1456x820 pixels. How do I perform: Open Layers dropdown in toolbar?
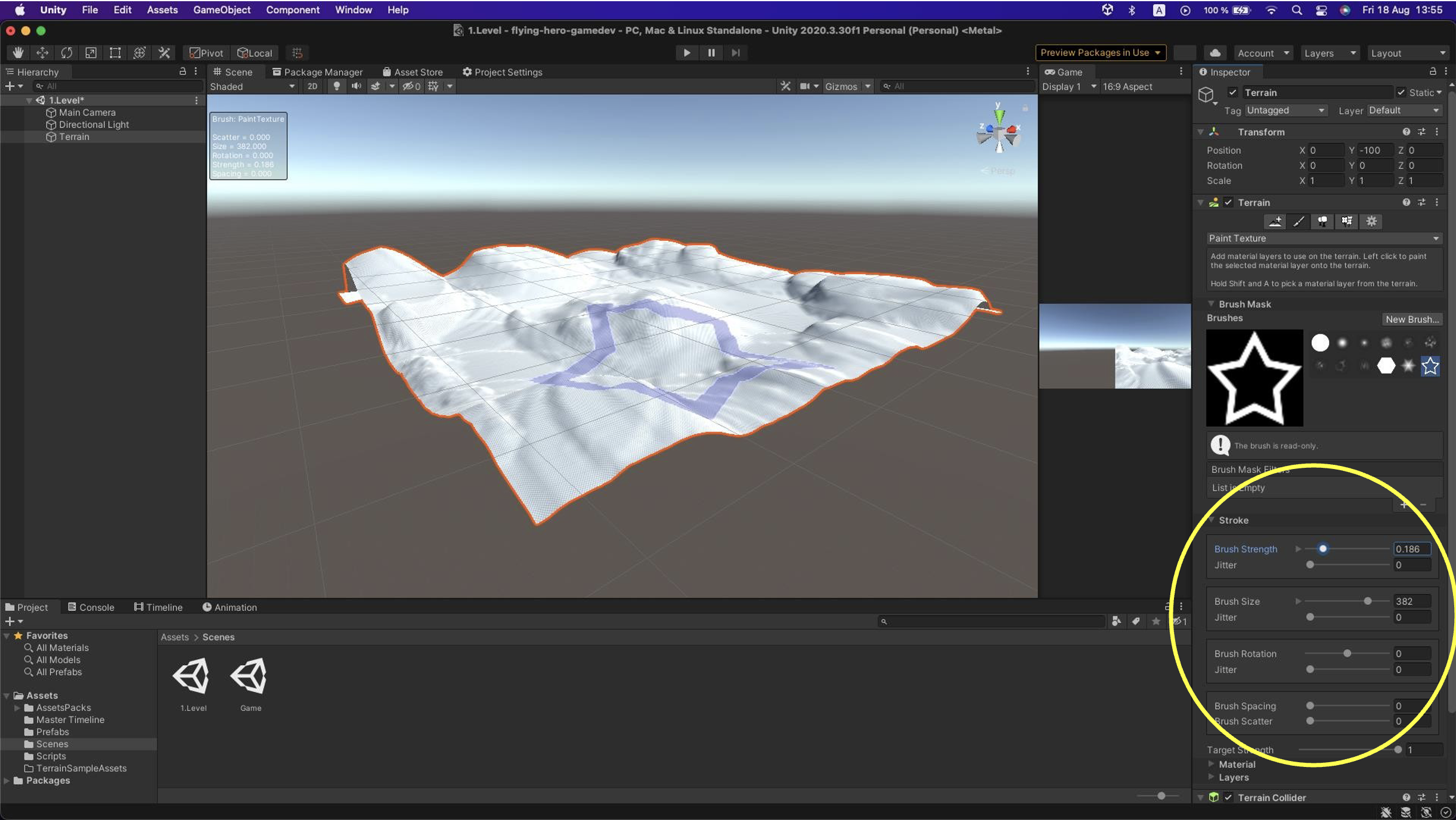1330,53
